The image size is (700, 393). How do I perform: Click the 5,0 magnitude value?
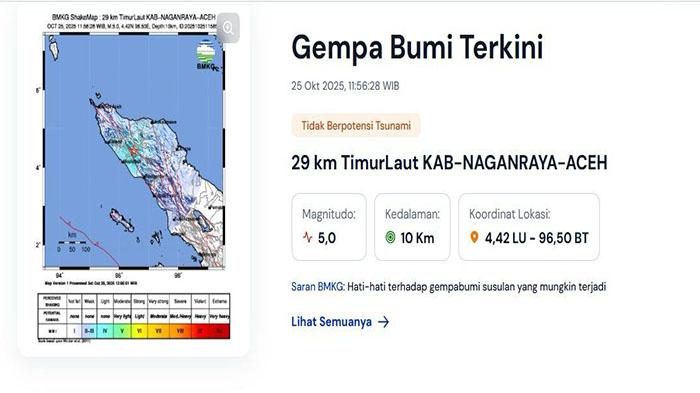[327, 238]
